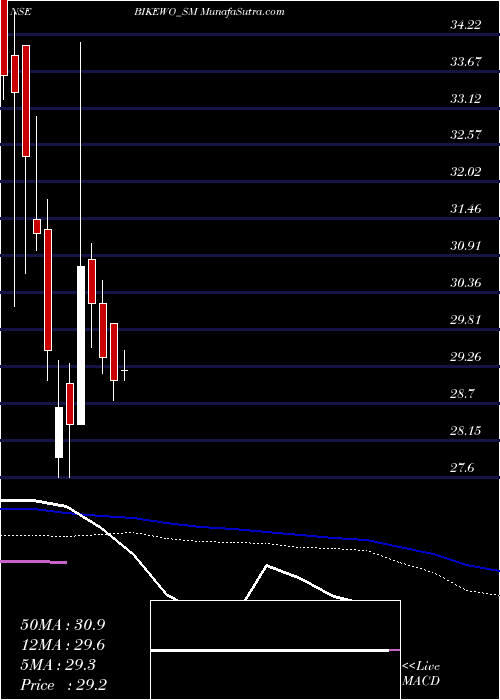Click the 12MA : 29.6 readout
This screenshot has width=500, height=700.
pyautogui.click(x=62, y=645)
